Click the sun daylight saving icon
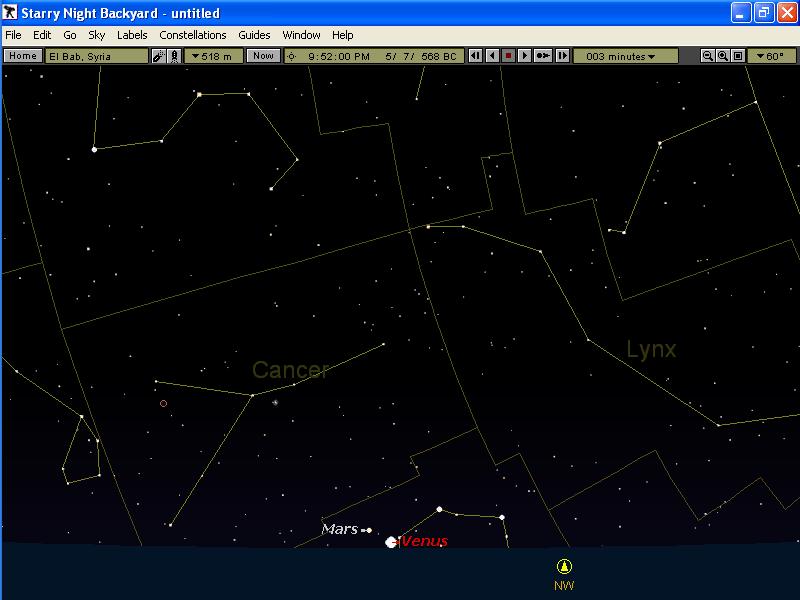 tap(291, 56)
